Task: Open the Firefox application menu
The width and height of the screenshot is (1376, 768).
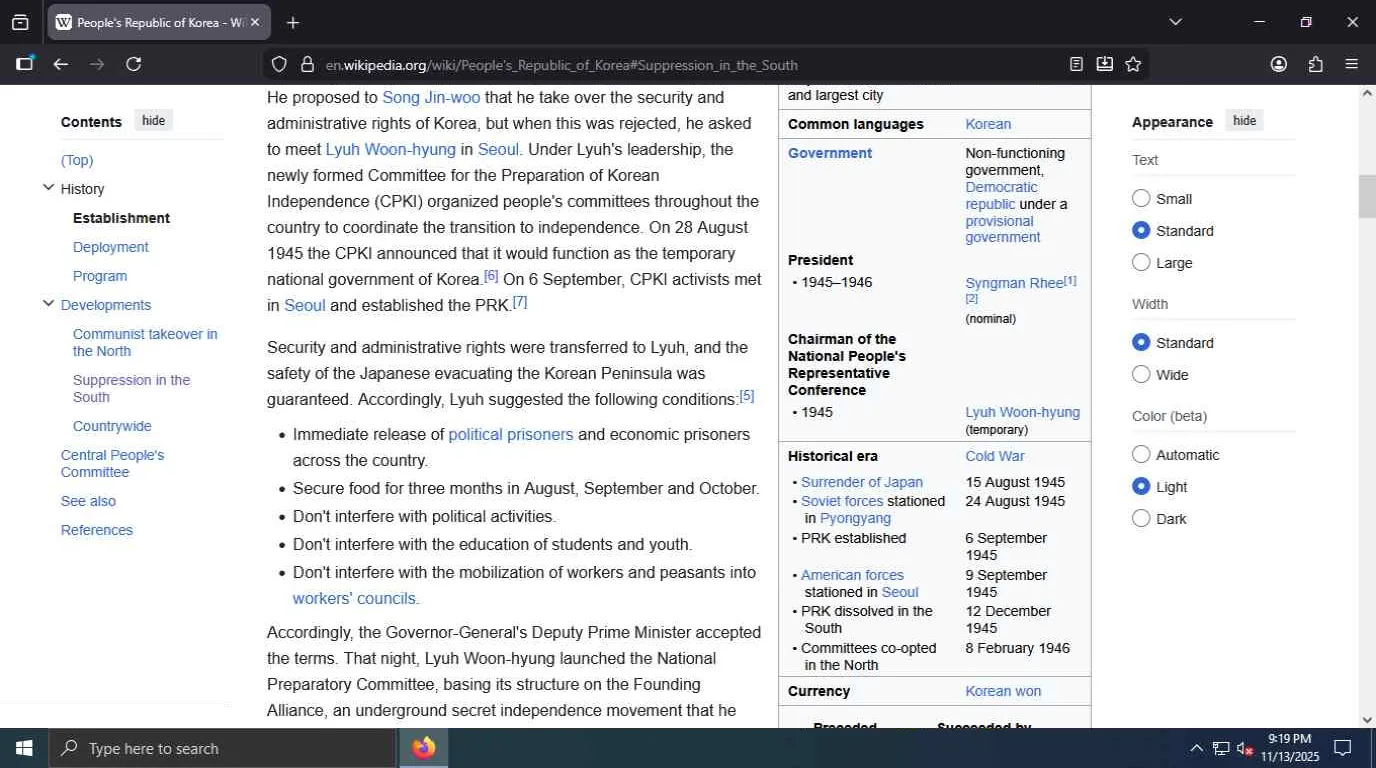Action: [1352, 64]
